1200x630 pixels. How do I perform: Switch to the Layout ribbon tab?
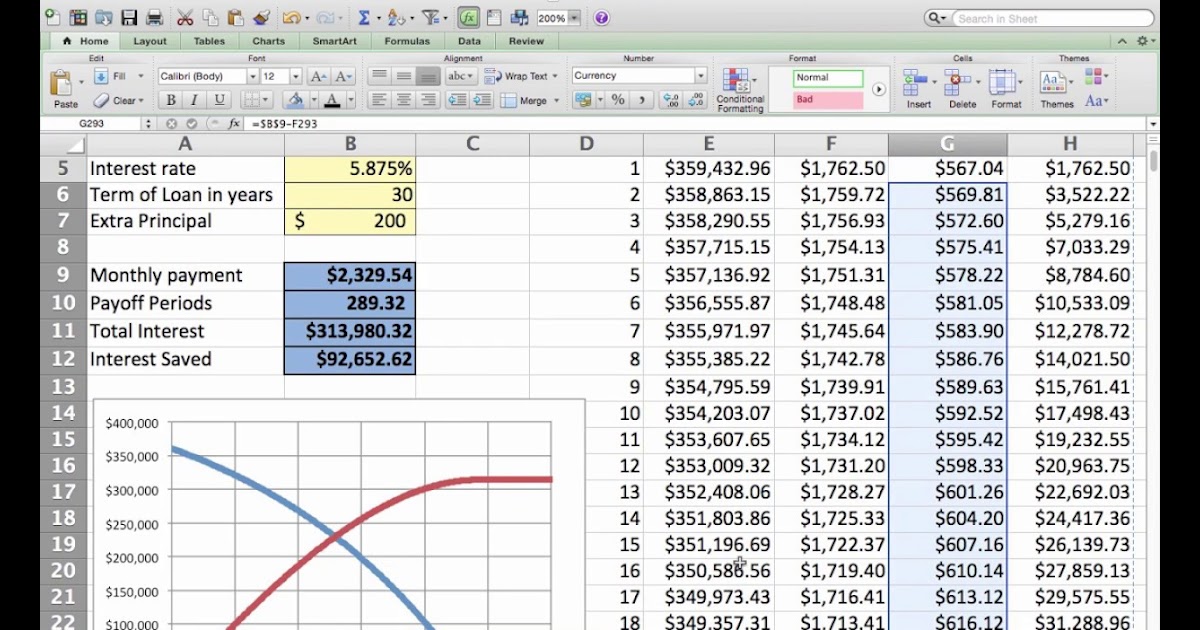coord(150,41)
